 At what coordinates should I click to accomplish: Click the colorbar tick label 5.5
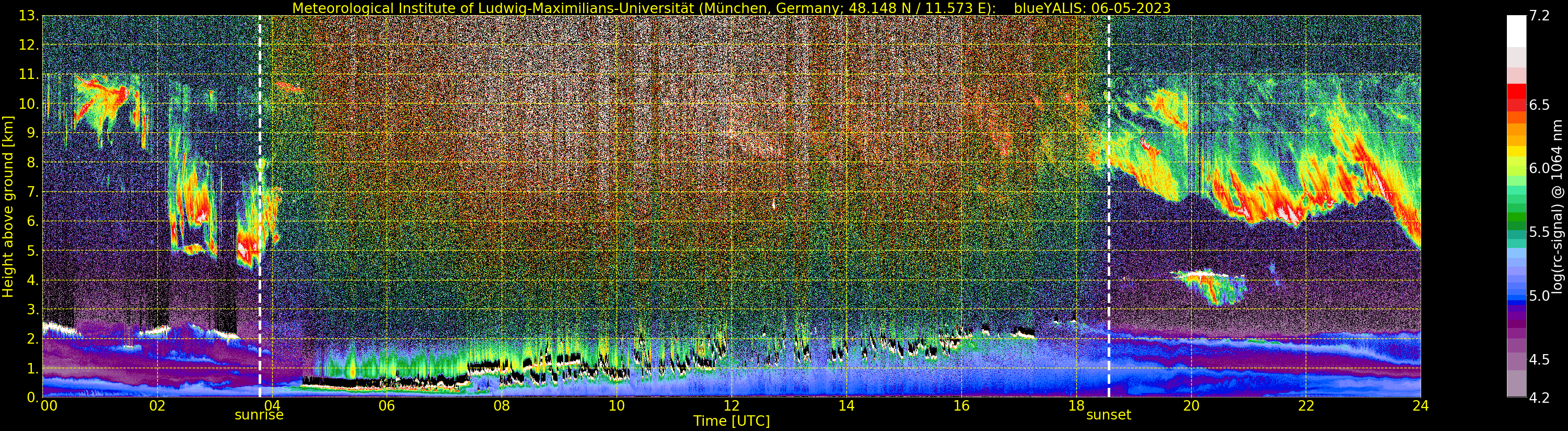pyautogui.click(x=1539, y=232)
